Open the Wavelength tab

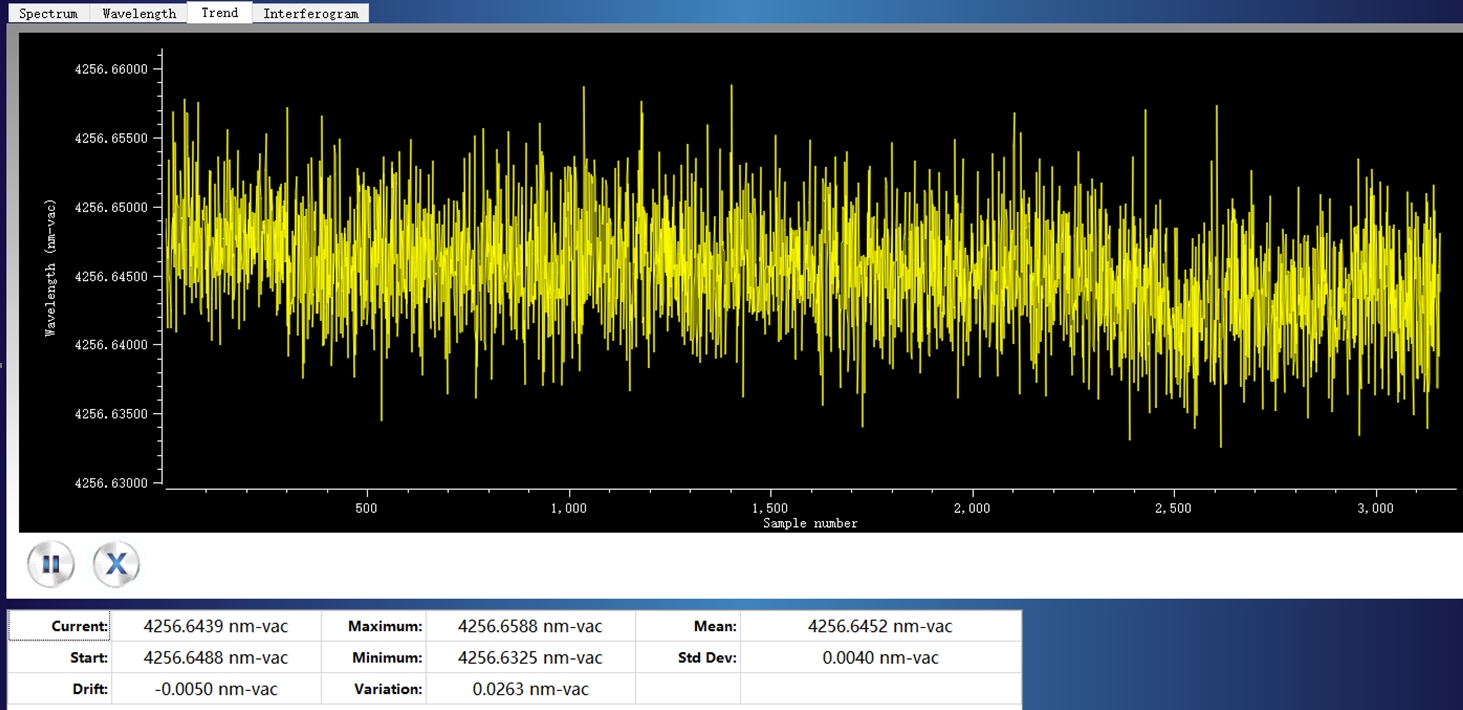coord(139,13)
